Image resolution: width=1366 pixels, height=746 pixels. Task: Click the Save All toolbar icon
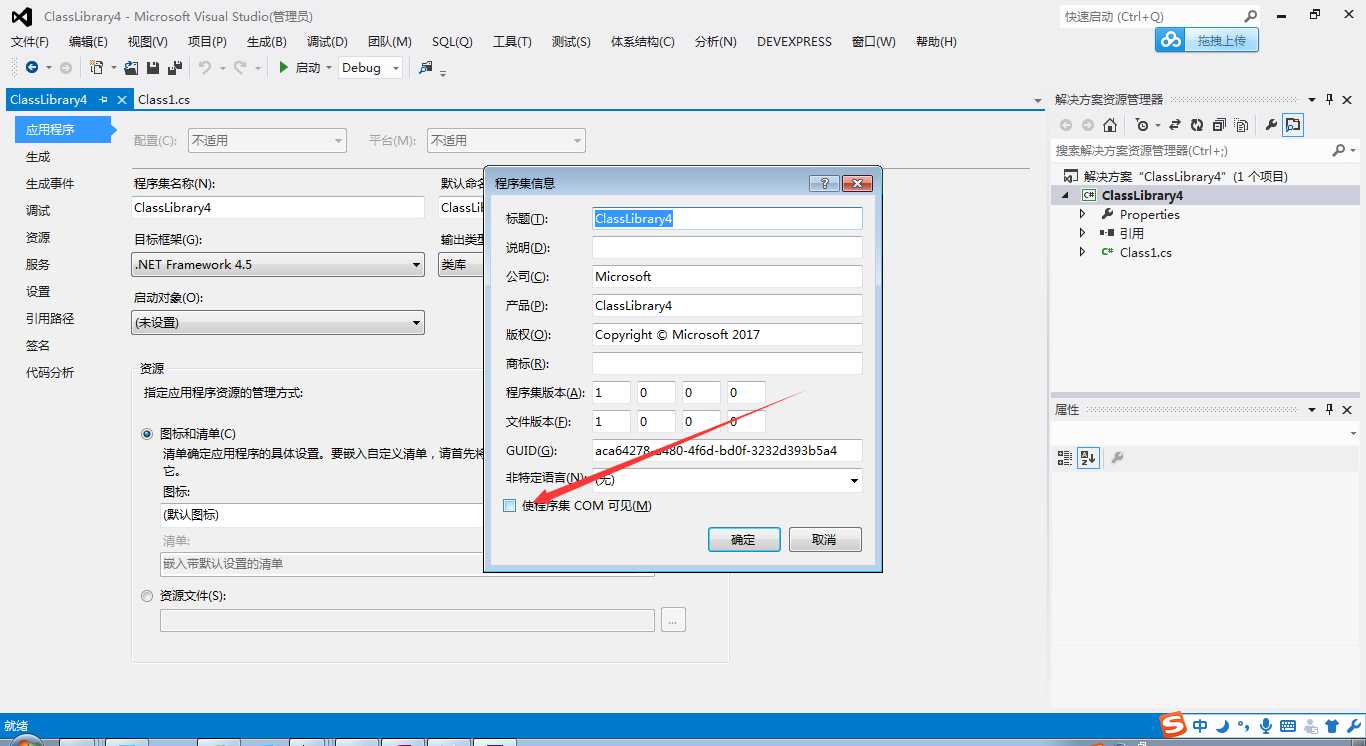pos(175,67)
